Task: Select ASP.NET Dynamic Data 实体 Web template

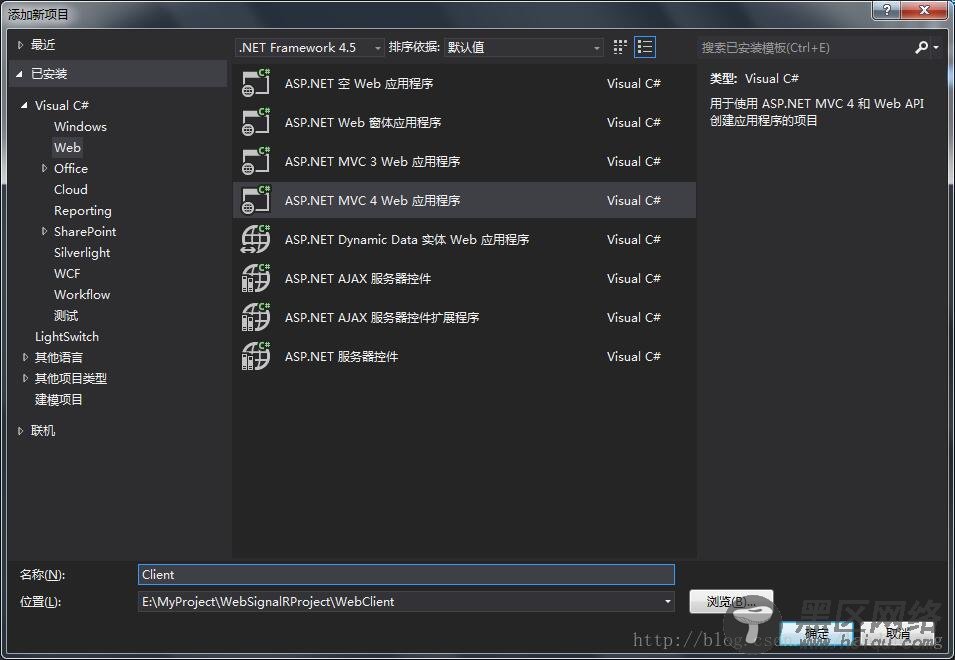Action: [x=464, y=239]
